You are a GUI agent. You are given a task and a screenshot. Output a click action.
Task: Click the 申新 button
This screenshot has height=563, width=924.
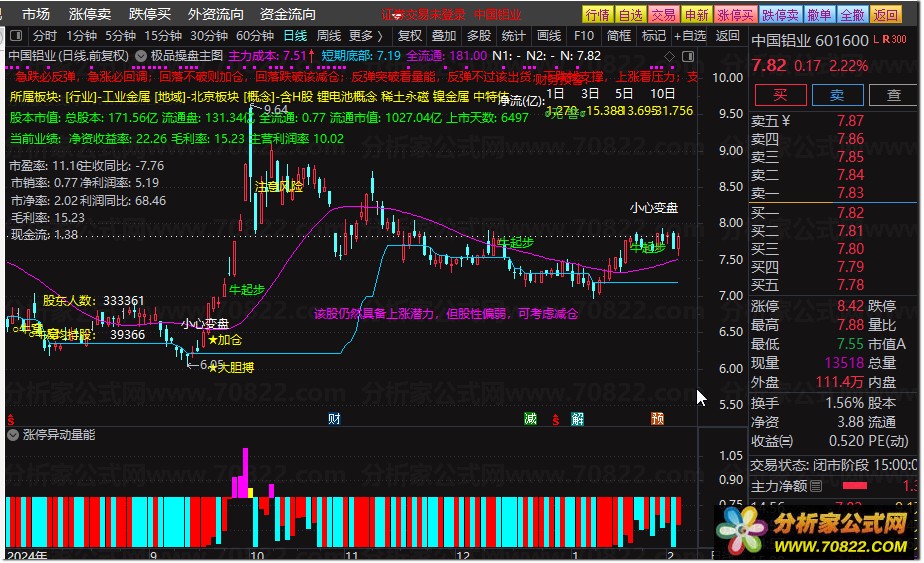pos(697,14)
